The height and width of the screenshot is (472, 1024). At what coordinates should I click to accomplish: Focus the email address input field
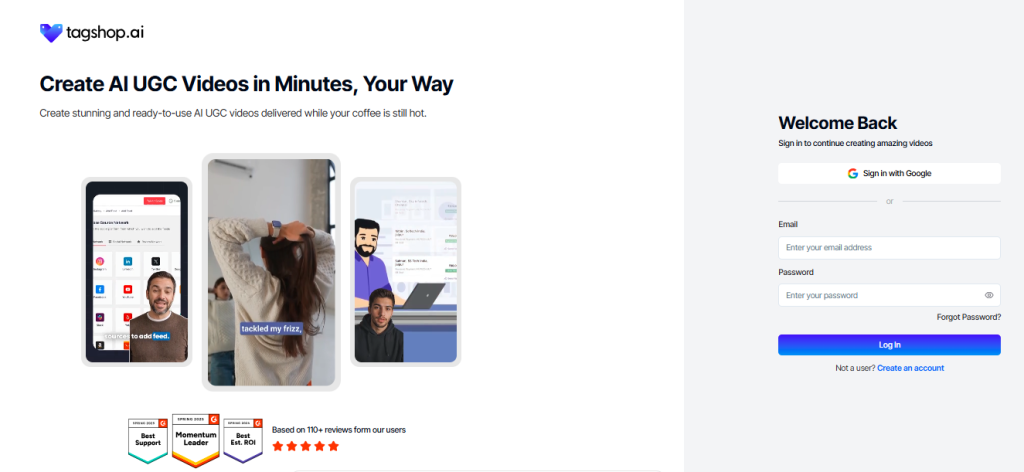click(889, 247)
